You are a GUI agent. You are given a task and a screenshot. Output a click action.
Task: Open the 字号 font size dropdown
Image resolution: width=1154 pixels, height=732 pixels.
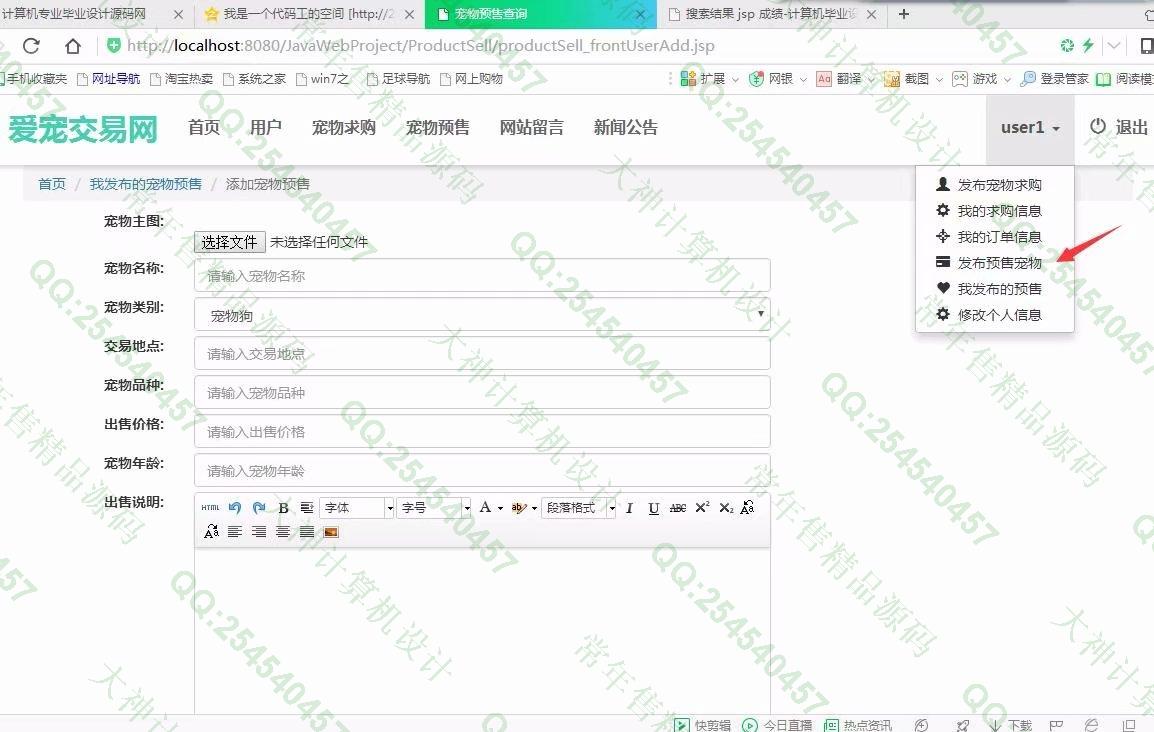click(x=434, y=508)
